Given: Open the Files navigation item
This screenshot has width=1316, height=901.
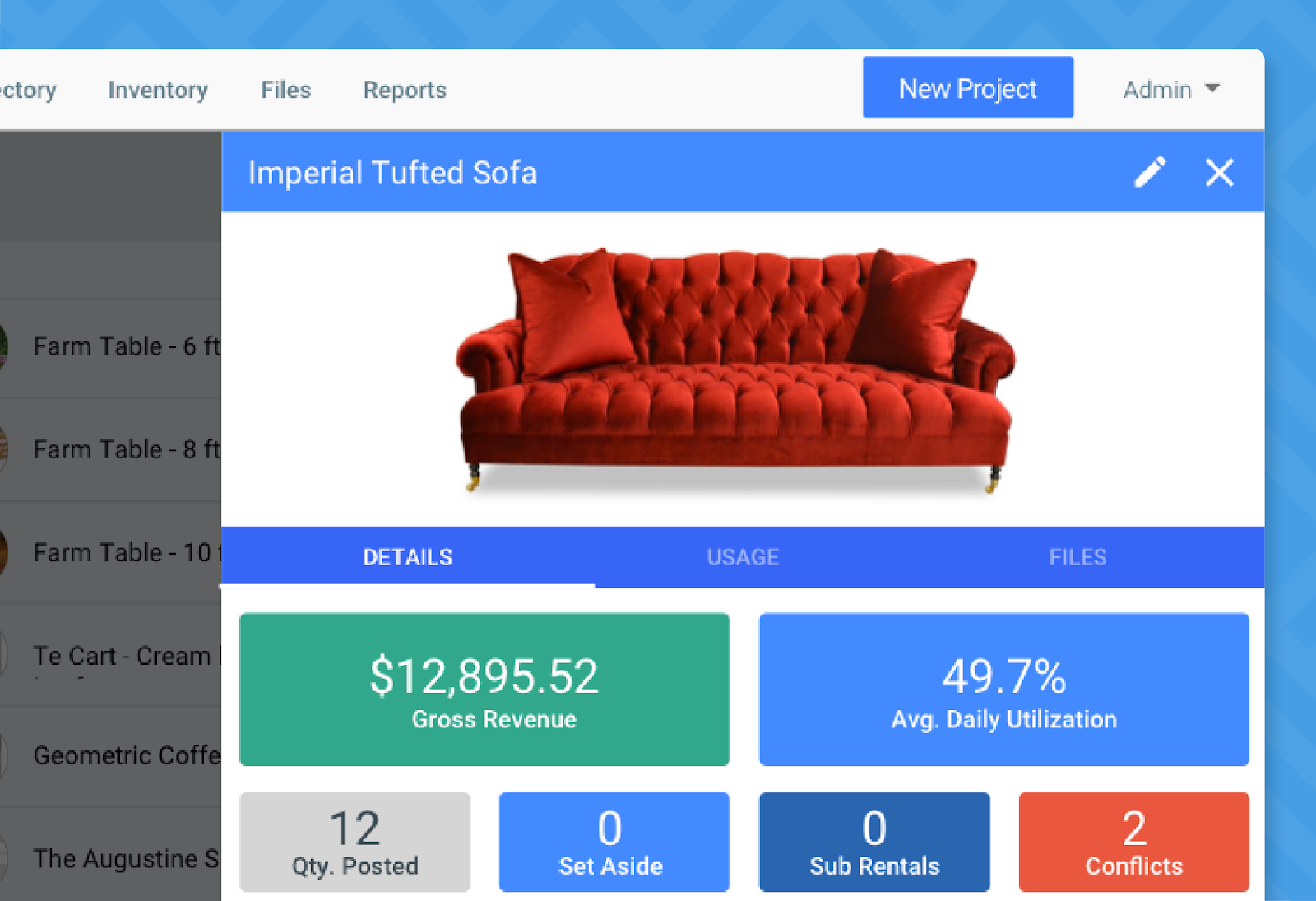Looking at the screenshot, I should [x=285, y=90].
